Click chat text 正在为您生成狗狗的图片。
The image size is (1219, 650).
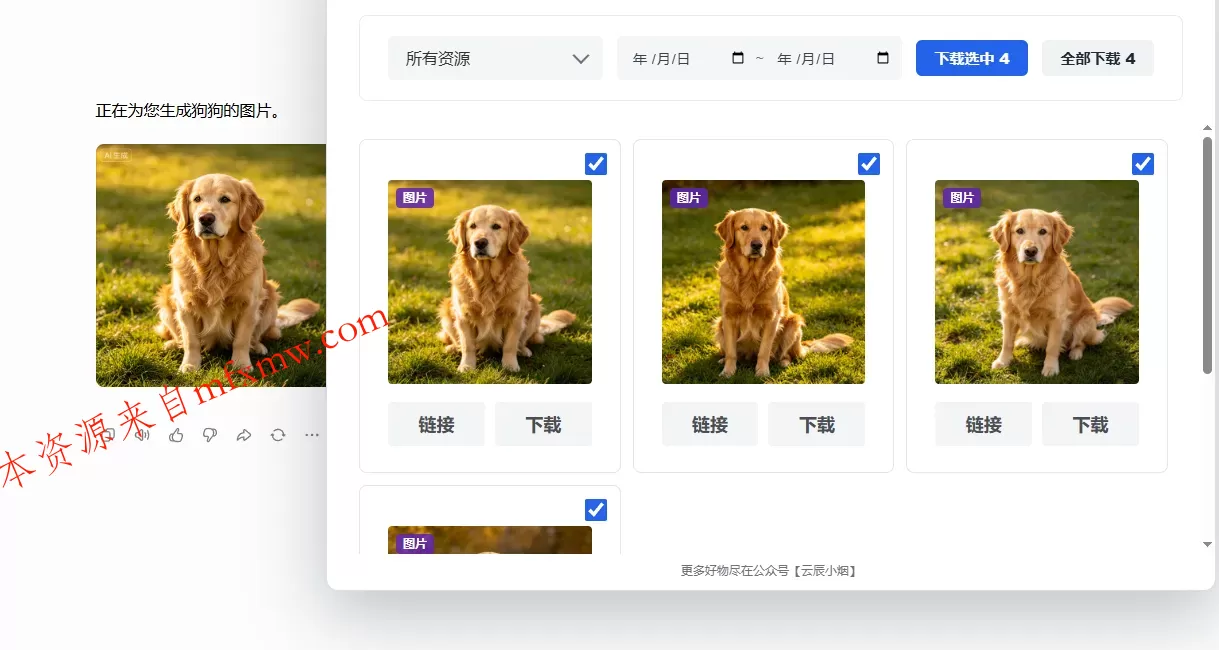point(188,111)
